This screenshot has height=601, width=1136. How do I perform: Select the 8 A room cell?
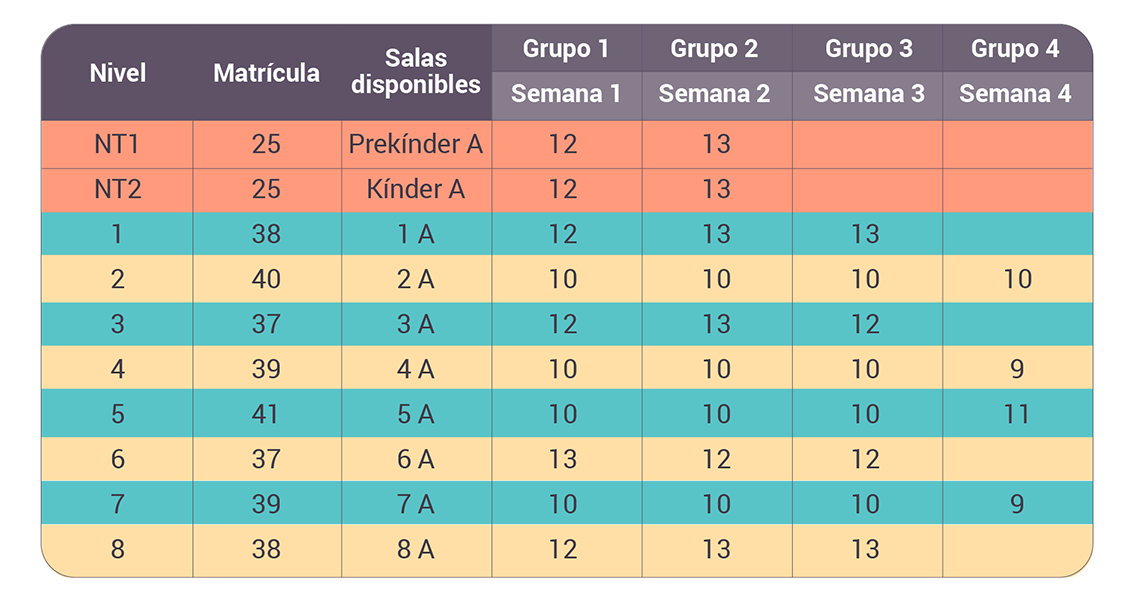416,549
